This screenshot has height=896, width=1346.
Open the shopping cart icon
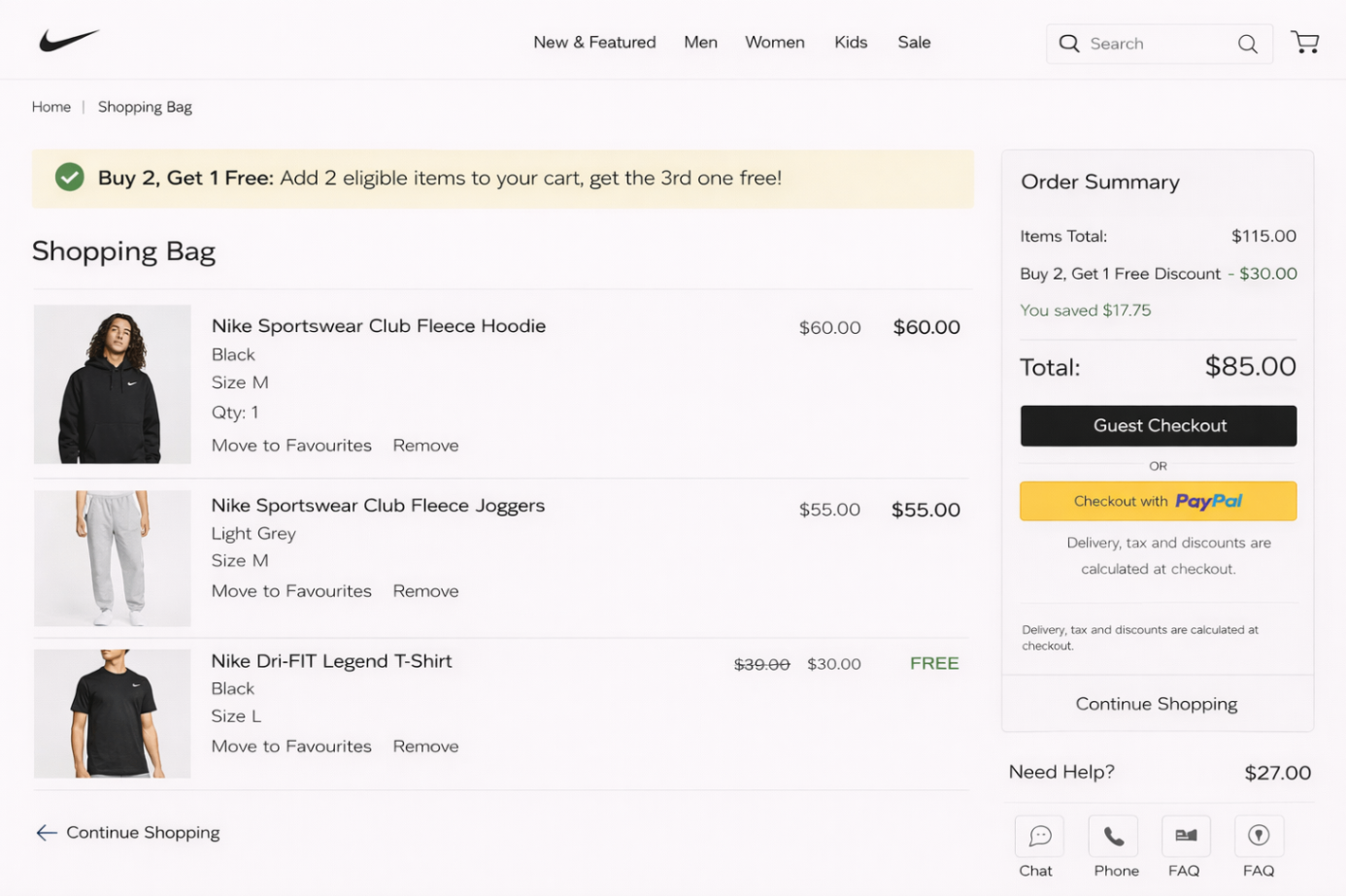coord(1304,42)
